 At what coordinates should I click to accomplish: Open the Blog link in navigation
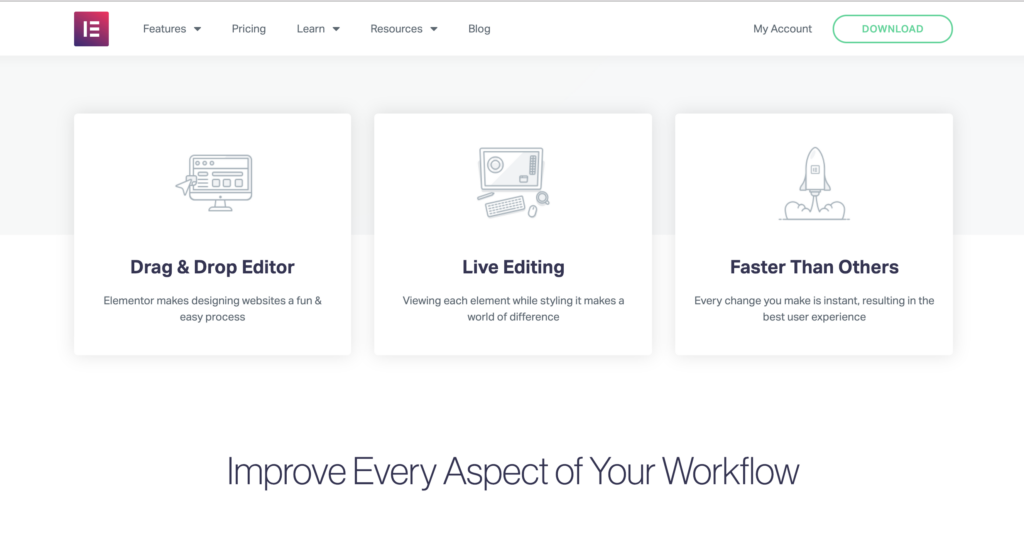(x=479, y=29)
